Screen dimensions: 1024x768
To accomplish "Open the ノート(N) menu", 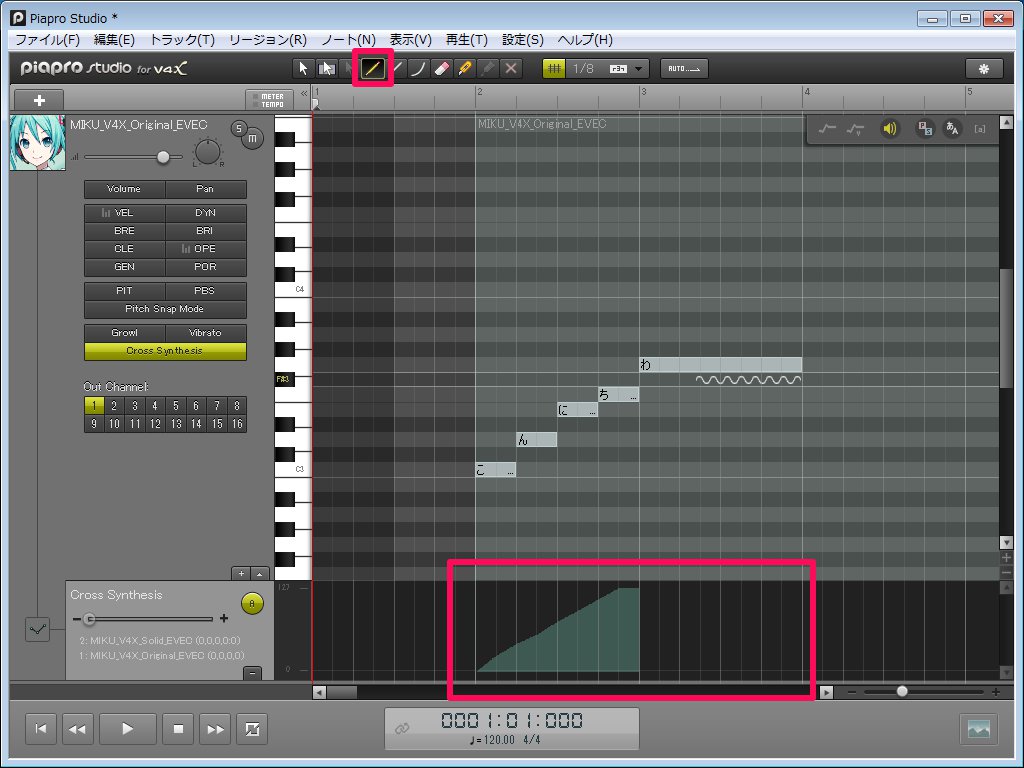I will [348, 40].
